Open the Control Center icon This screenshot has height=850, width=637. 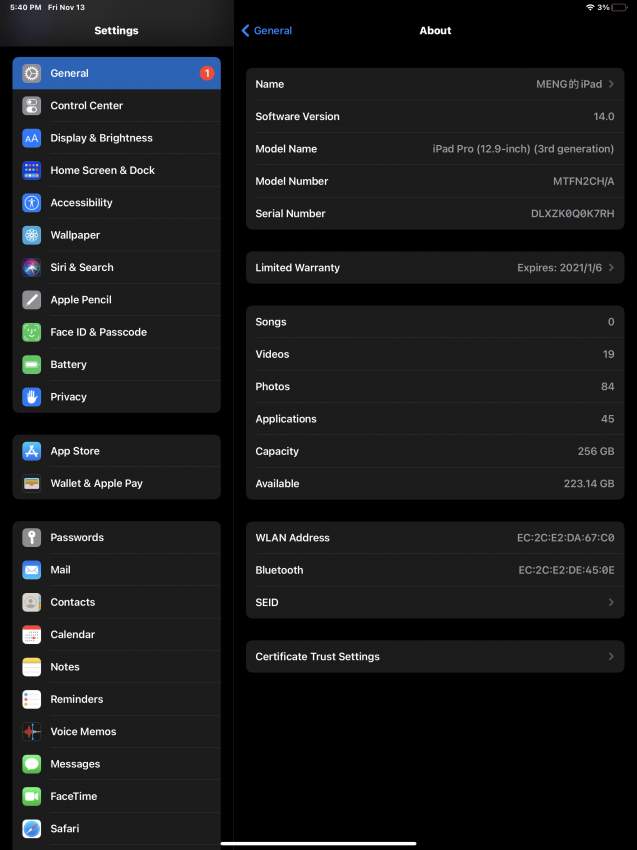(x=31, y=106)
